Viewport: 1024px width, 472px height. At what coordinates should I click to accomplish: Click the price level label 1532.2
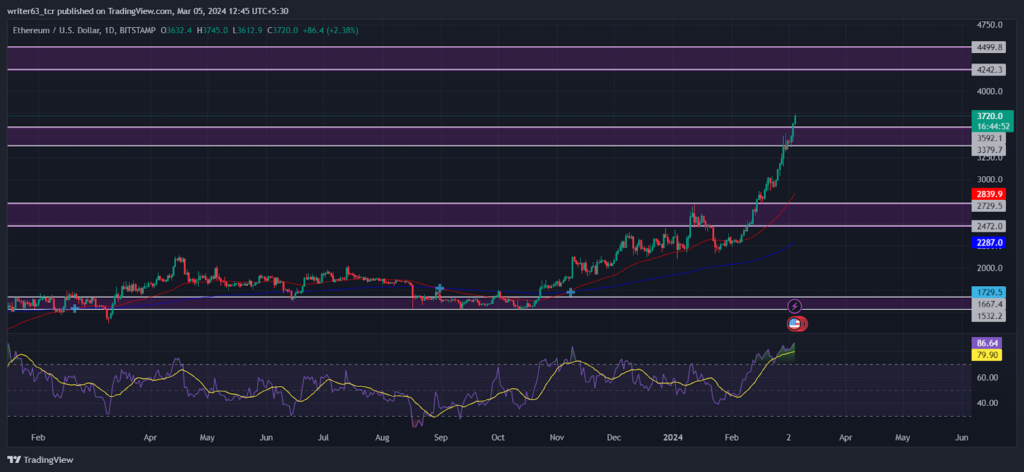[989, 316]
